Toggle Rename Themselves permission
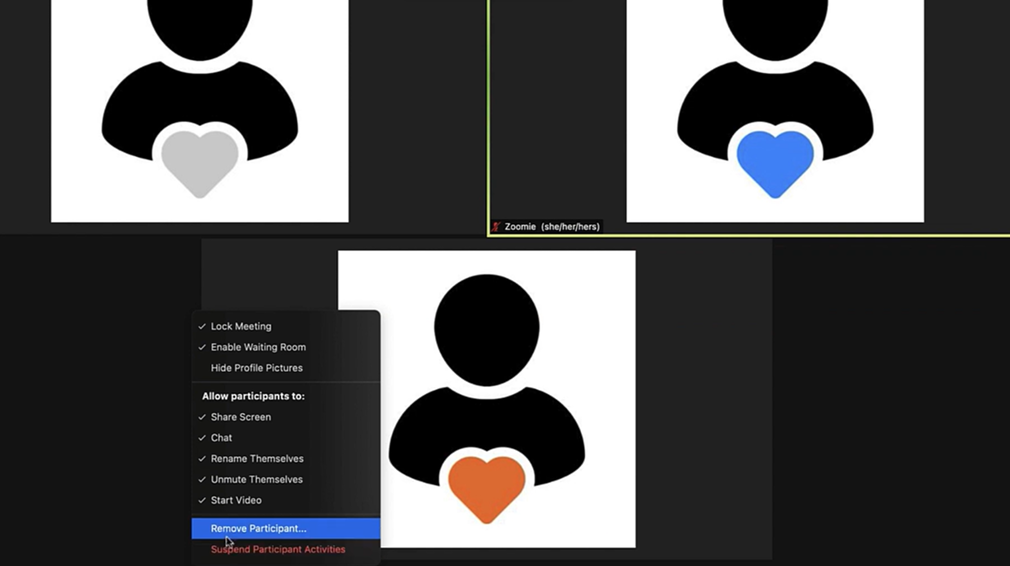The width and height of the screenshot is (1010, 566). (x=257, y=459)
